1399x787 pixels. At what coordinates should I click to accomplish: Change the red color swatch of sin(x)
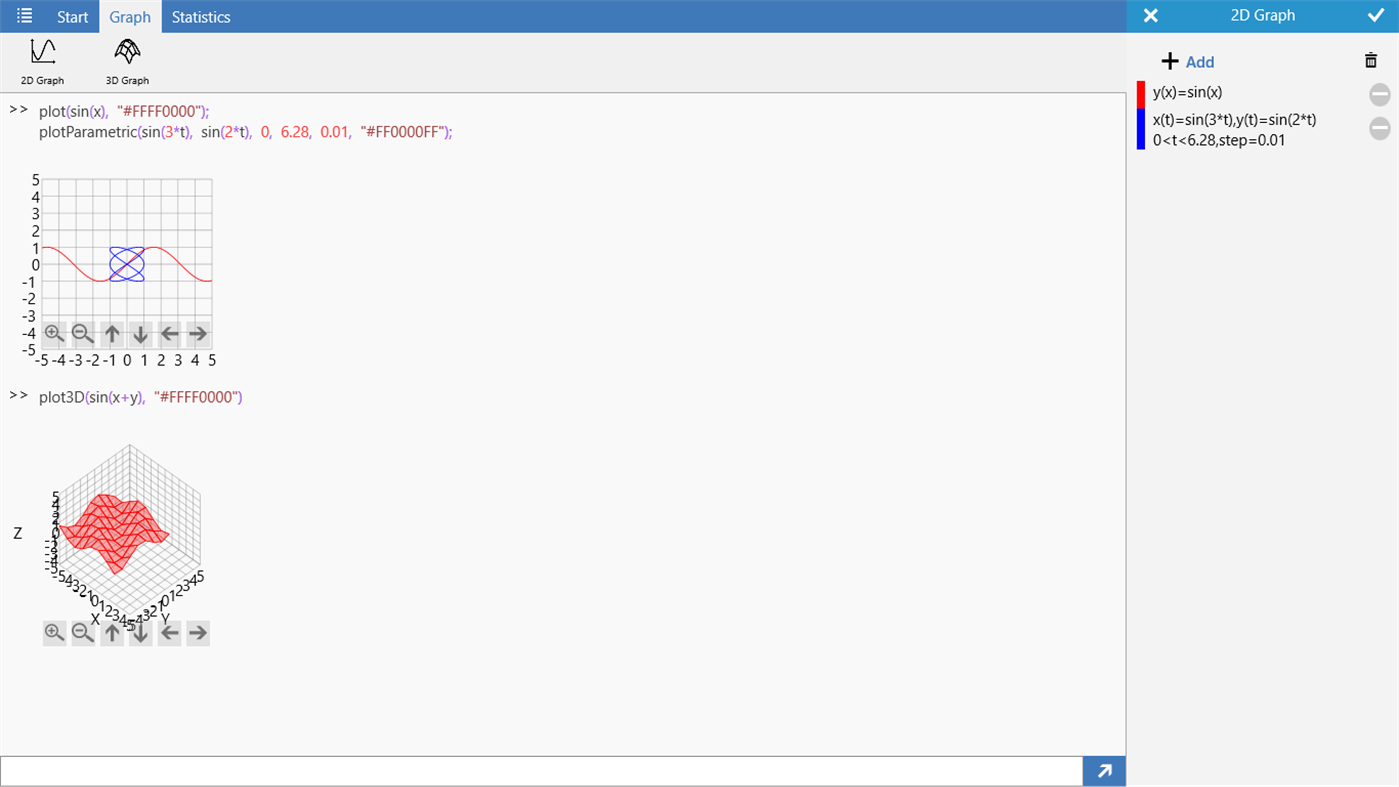[1141, 93]
